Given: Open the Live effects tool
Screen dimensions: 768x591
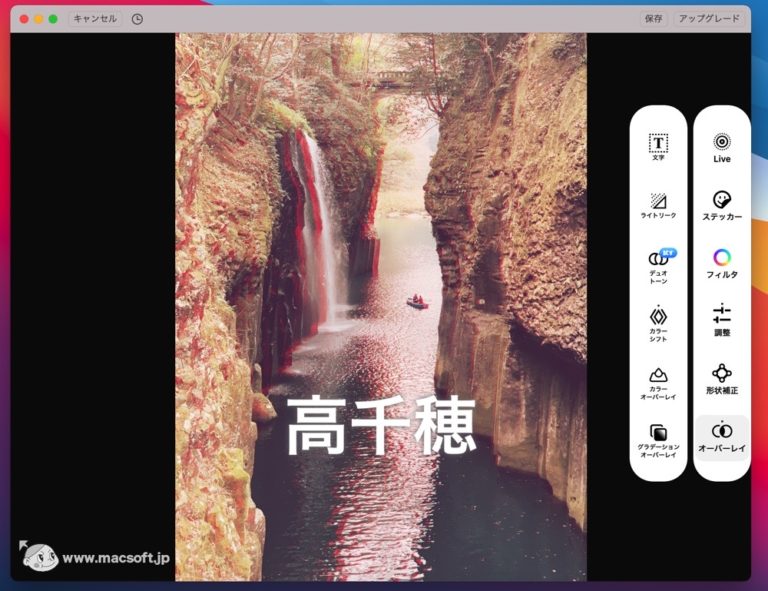Looking at the screenshot, I should point(721,147).
